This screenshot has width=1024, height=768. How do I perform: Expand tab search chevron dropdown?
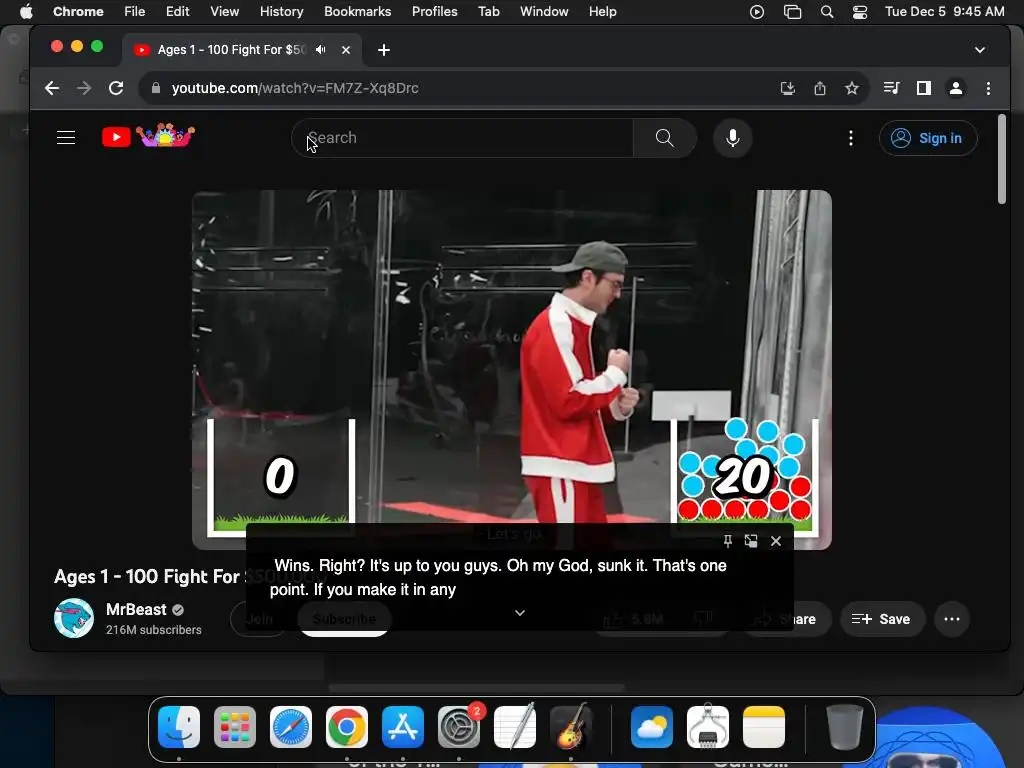tap(980, 50)
